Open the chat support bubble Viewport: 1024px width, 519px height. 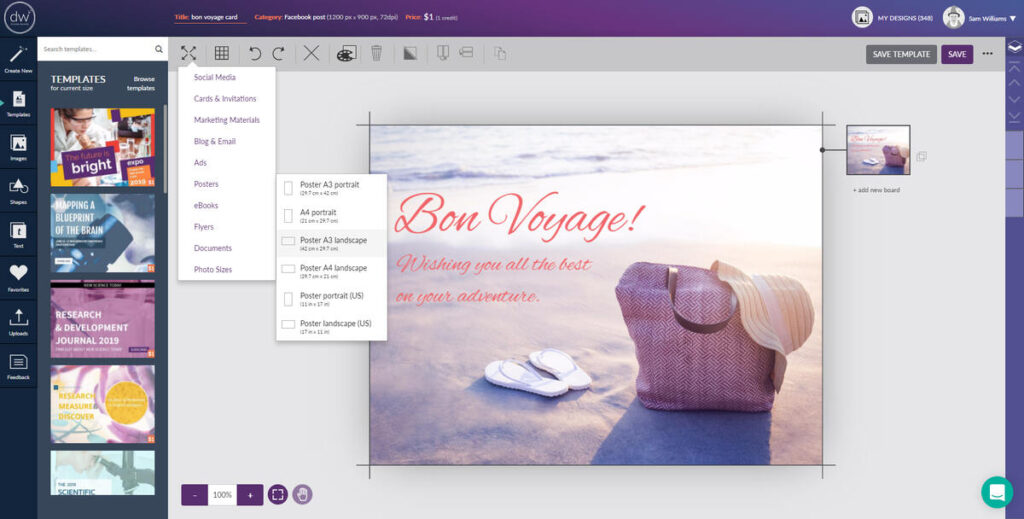996,491
